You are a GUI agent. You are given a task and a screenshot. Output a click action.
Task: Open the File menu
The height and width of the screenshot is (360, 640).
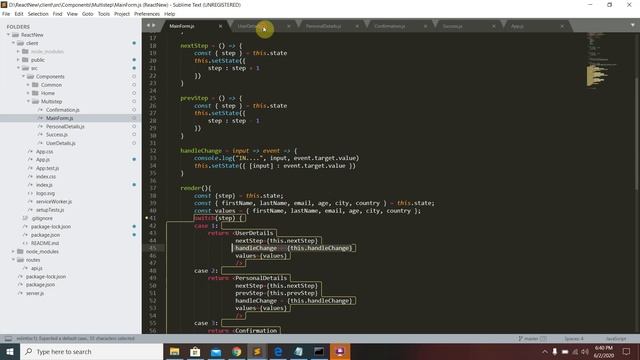point(6,14)
